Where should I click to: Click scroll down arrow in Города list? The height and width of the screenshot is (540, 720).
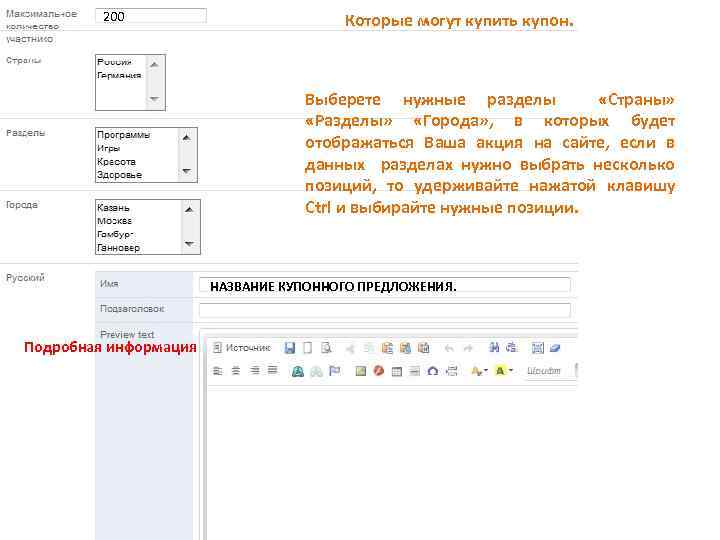(190, 243)
